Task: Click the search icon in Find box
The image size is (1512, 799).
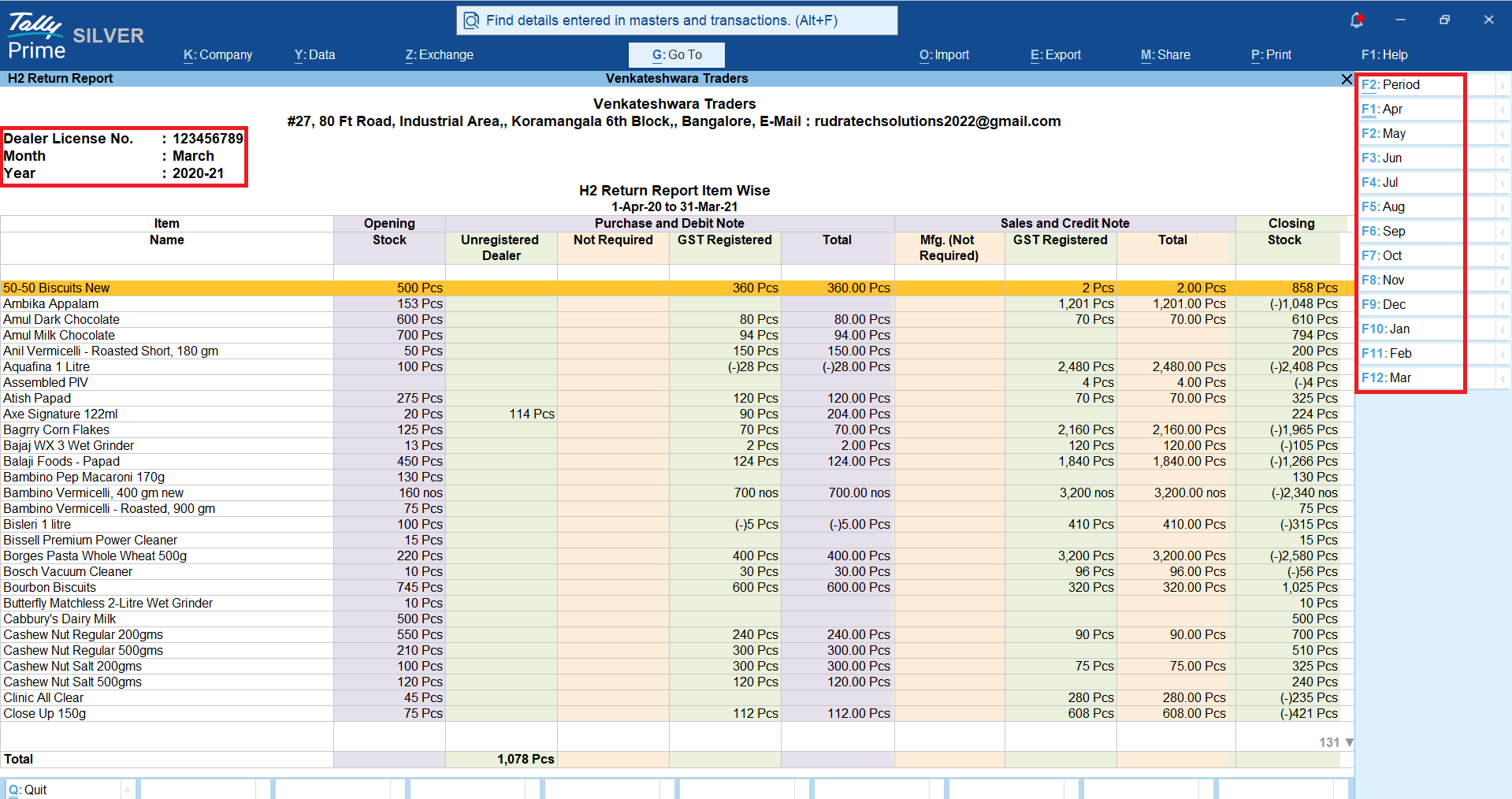Action: pyautogui.click(x=471, y=20)
